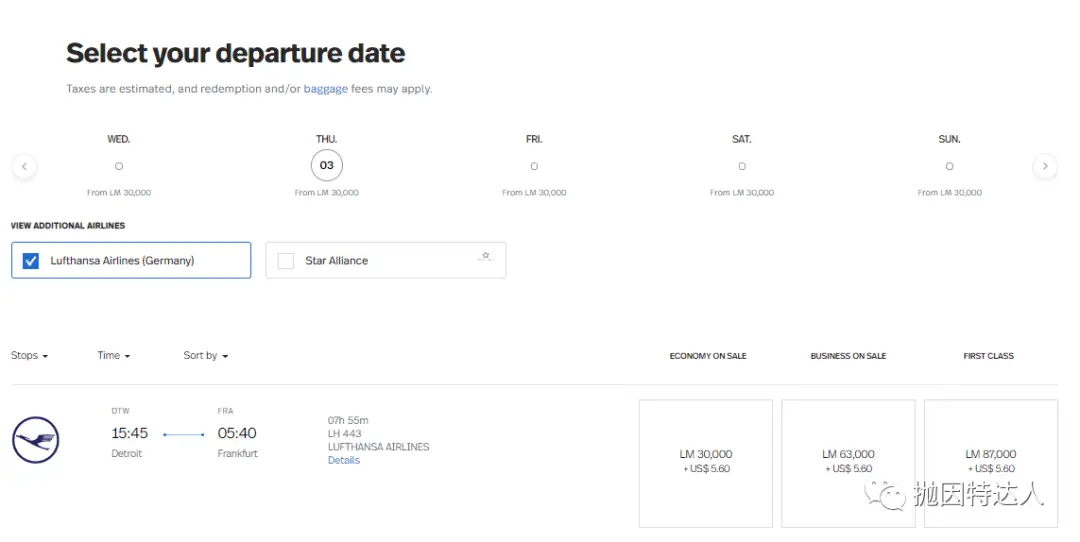
Task: Click the Star Alliance star icon
Action: pos(486,257)
